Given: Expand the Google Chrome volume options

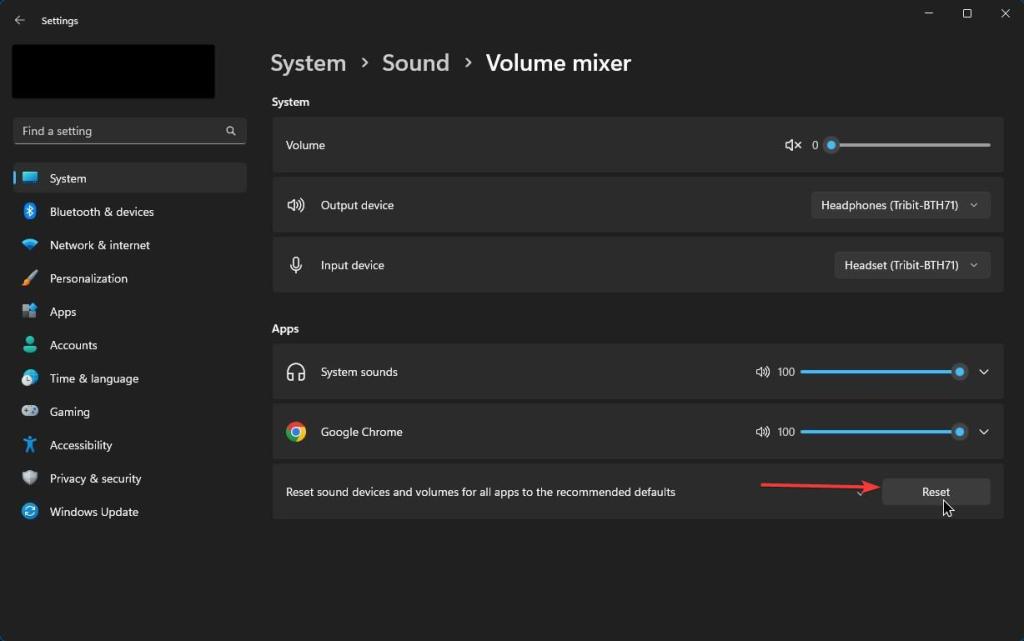Looking at the screenshot, I should pyautogui.click(x=984, y=432).
